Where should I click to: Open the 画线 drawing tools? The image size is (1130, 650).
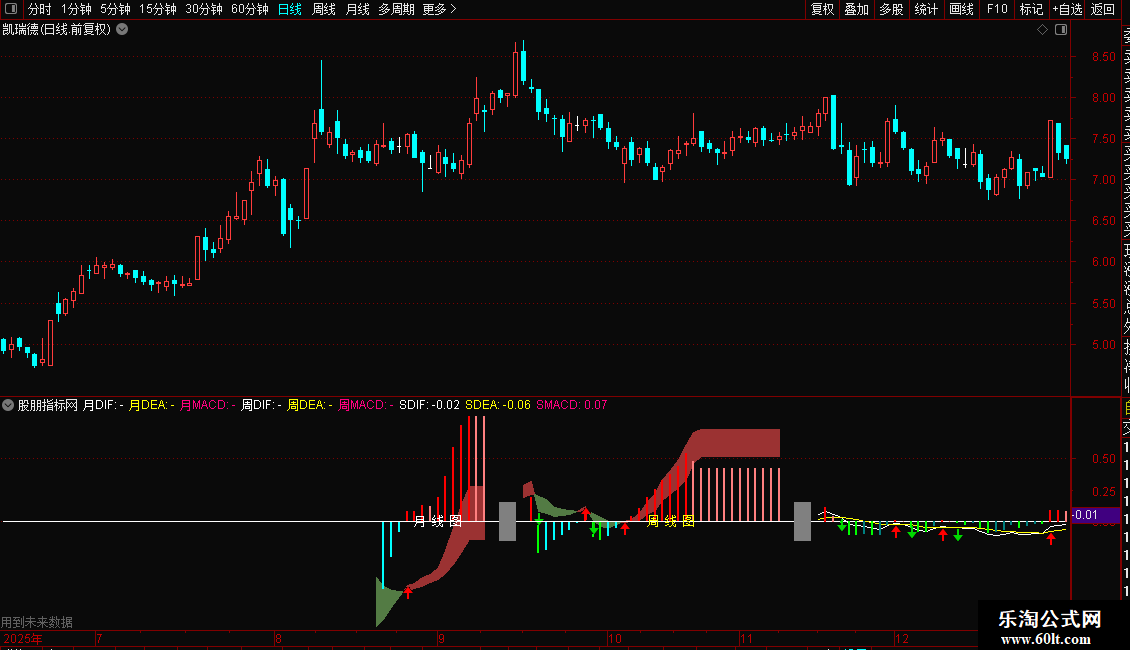pyautogui.click(x=961, y=9)
